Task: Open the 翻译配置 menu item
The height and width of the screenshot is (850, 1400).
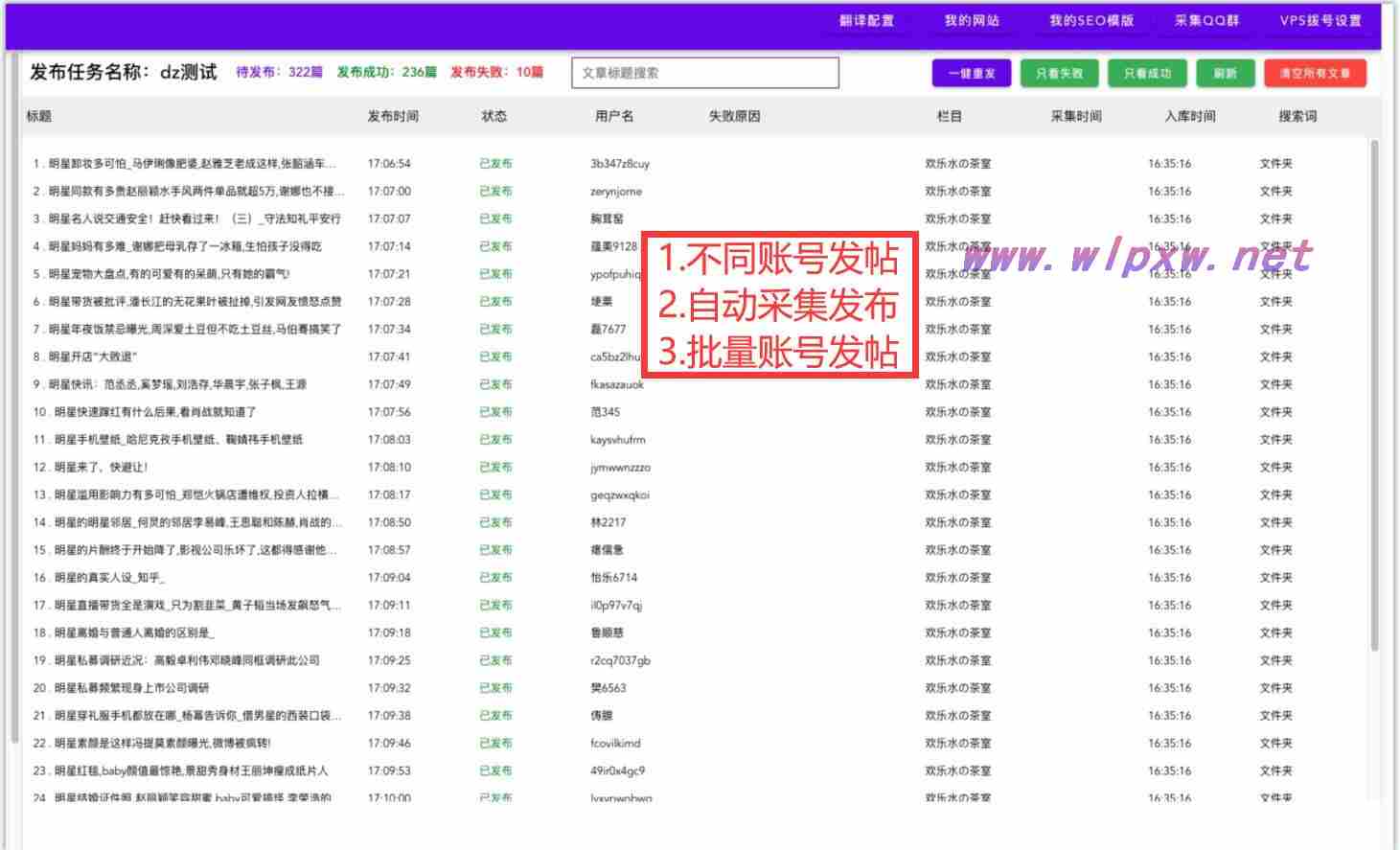Action: [866, 20]
